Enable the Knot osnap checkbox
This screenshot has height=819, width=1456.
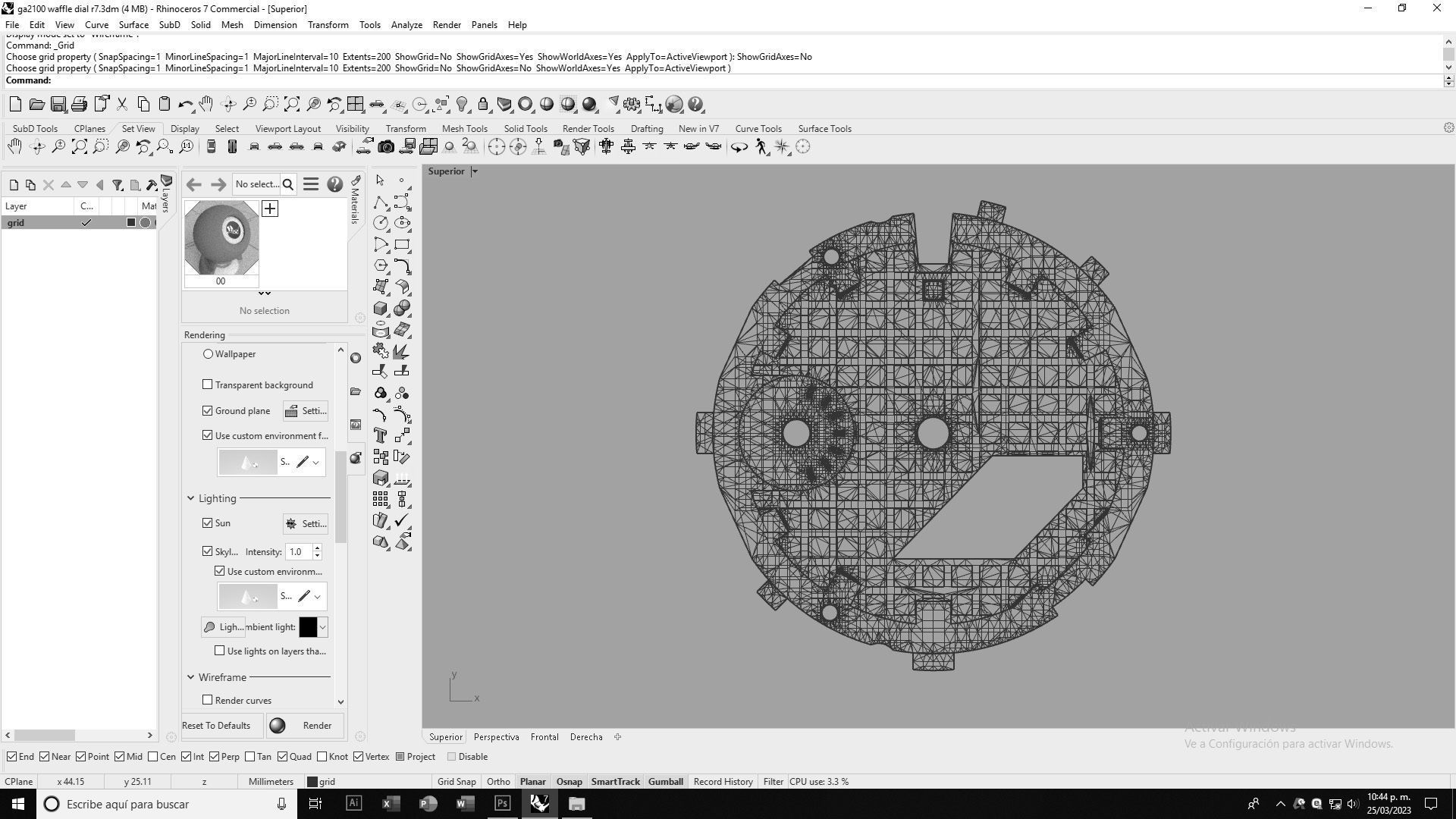(x=322, y=757)
